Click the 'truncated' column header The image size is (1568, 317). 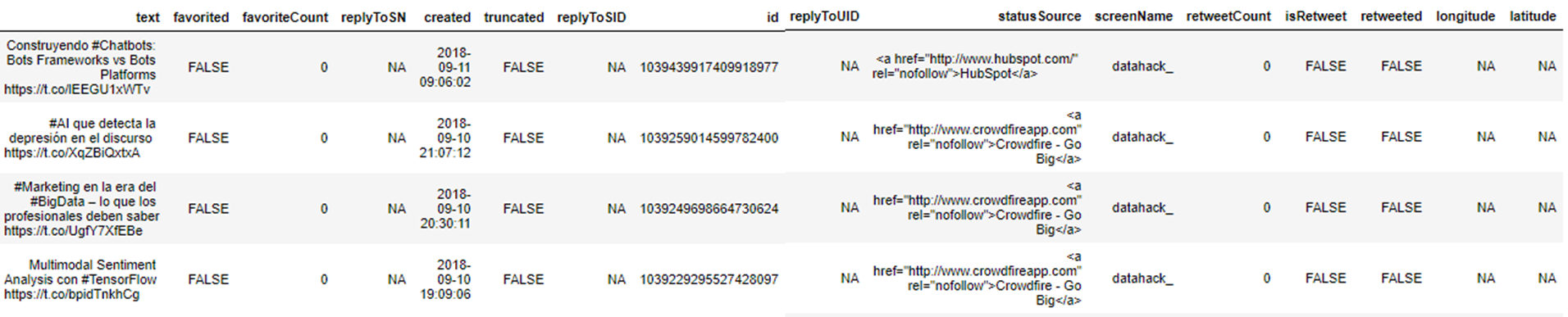click(513, 17)
